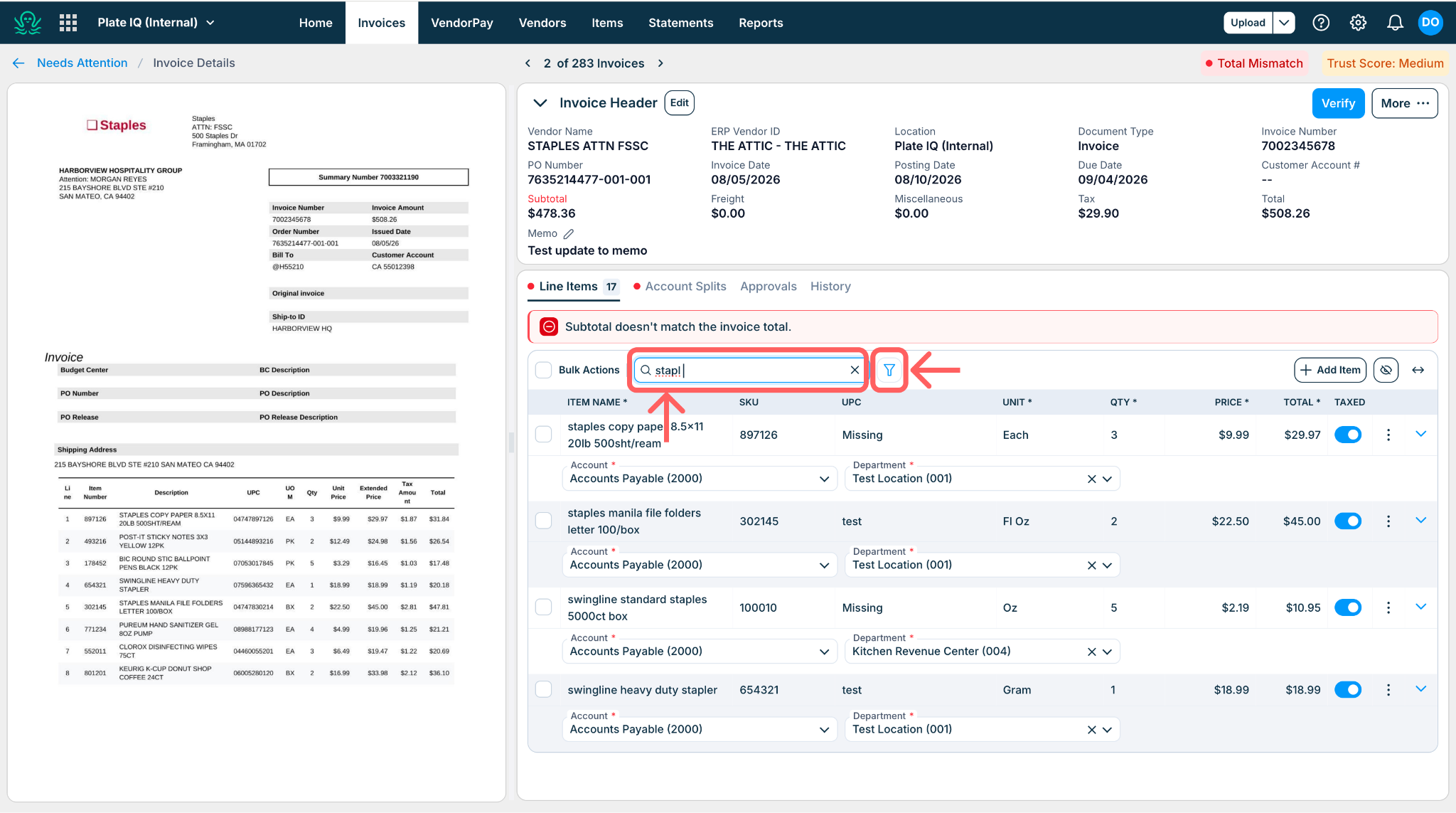The width and height of the screenshot is (1456, 813).
Task: Toggle hidden columns eye icon
Action: click(x=1386, y=370)
